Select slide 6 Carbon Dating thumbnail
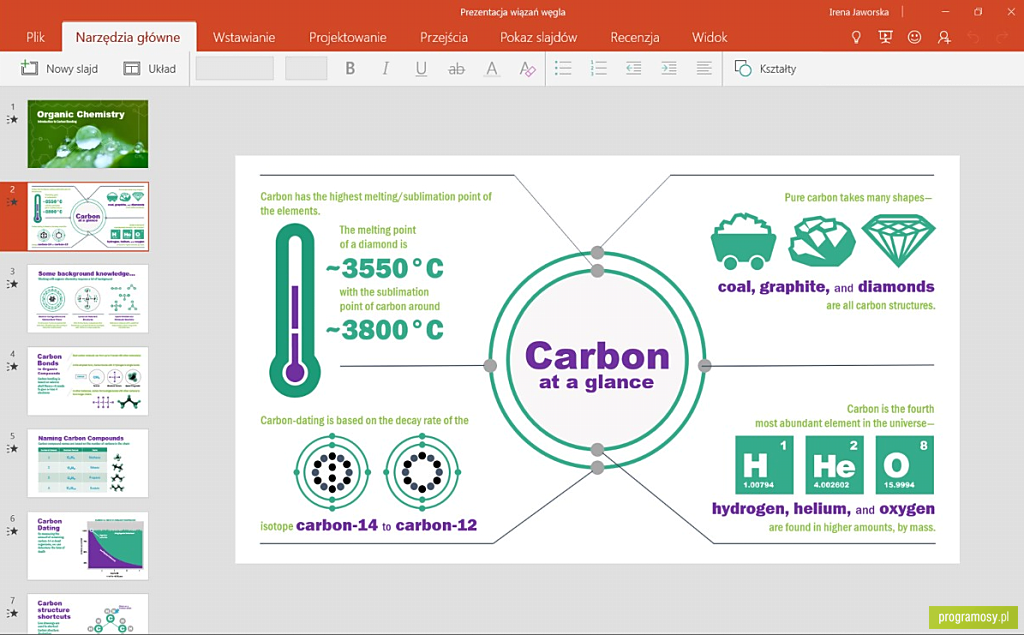The image size is (1024, 635). (x=88, y=545)
